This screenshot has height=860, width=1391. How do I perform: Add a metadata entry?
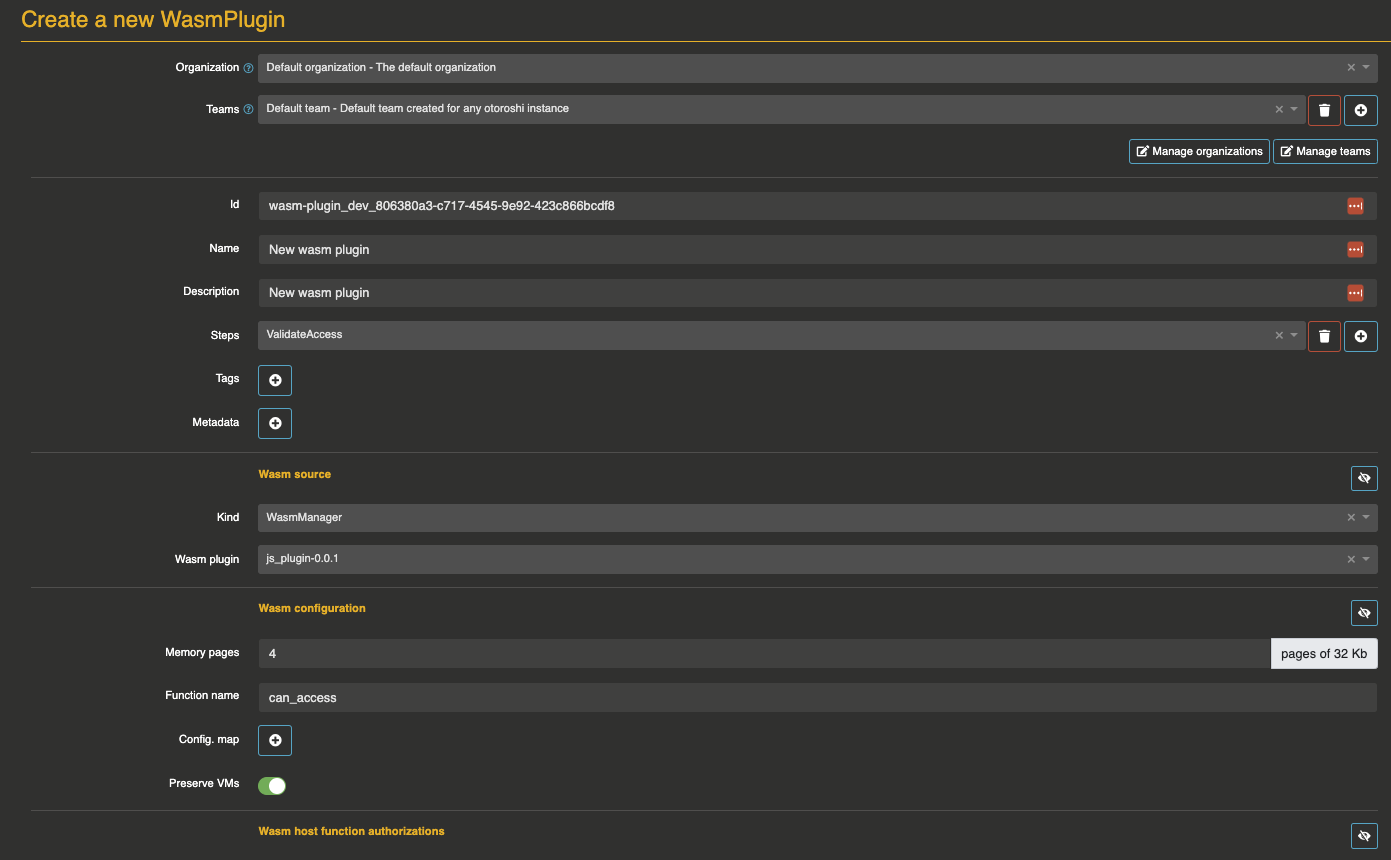275,423
